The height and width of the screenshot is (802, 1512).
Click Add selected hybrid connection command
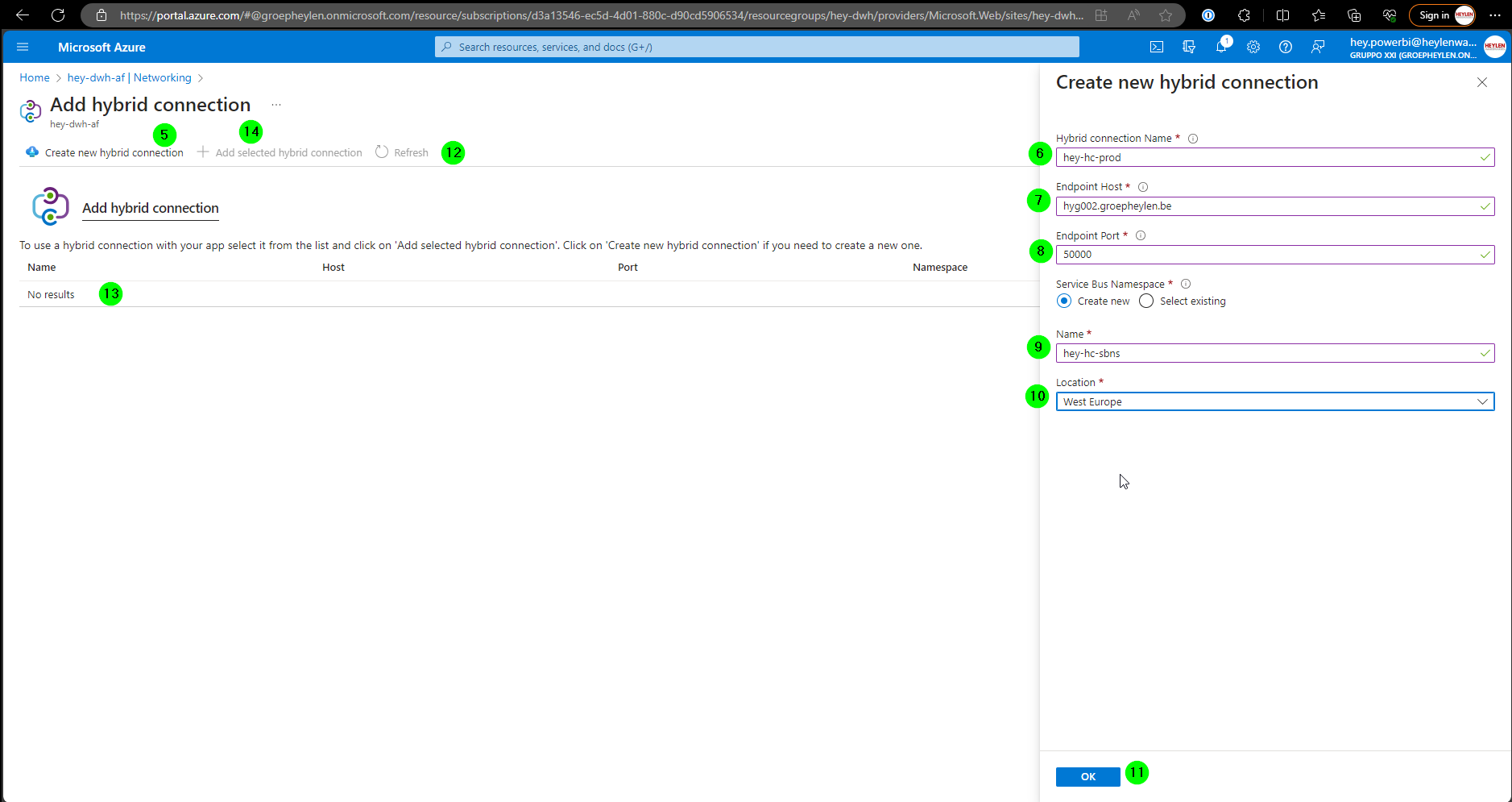pos(280,152)
